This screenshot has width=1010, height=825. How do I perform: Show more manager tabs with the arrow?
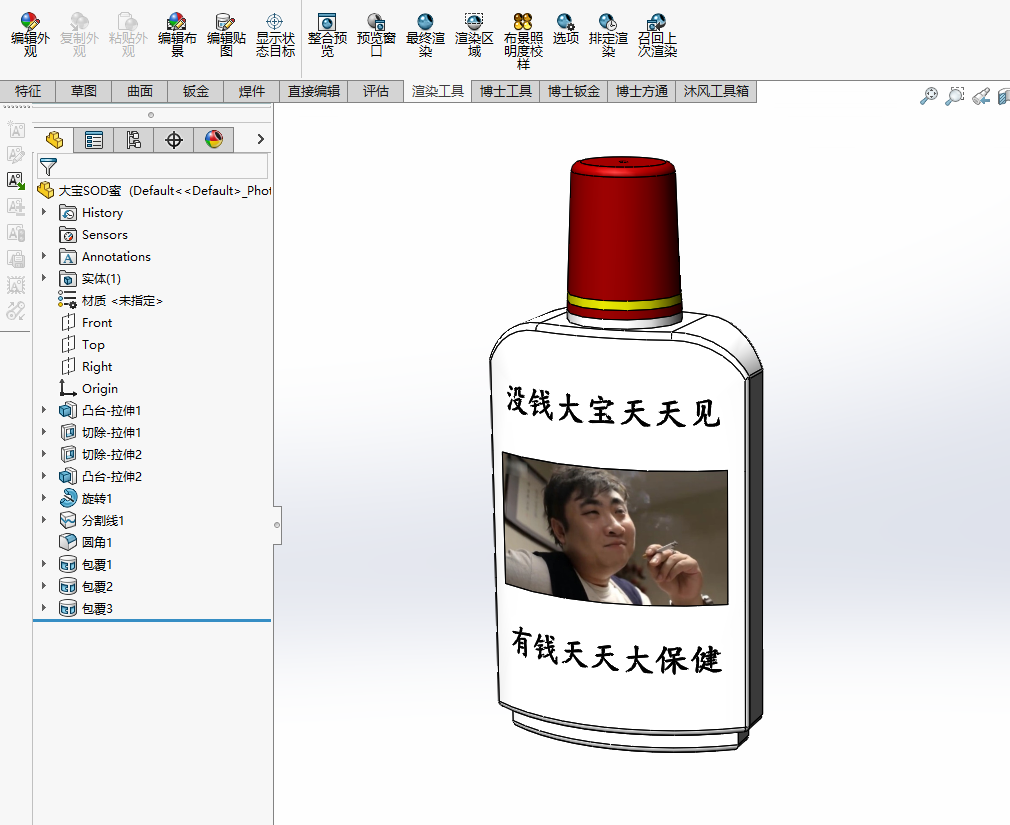coord(260,139)
